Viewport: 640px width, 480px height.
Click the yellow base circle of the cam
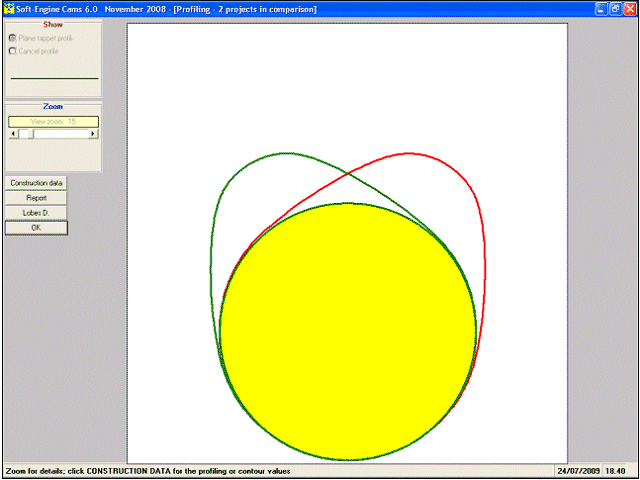348,331
